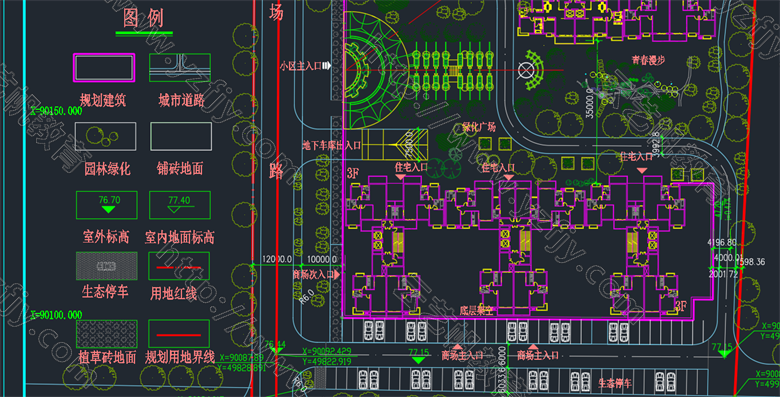Click the 图例 legend title text

pyautogui.click(x=143, y=18)
